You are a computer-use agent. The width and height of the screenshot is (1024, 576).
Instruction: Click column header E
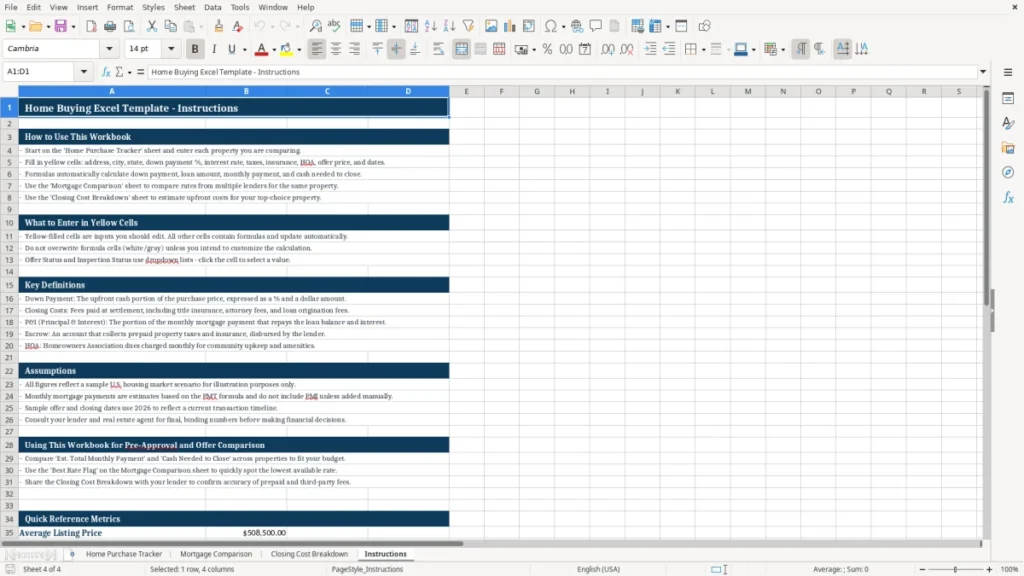[466, 91]
